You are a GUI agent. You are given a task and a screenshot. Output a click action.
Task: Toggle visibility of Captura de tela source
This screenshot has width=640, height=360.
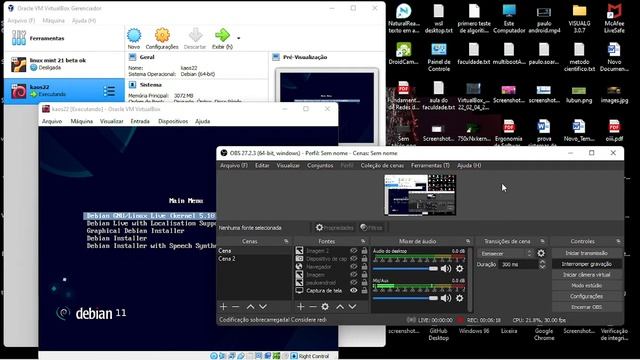click(353, 291)
